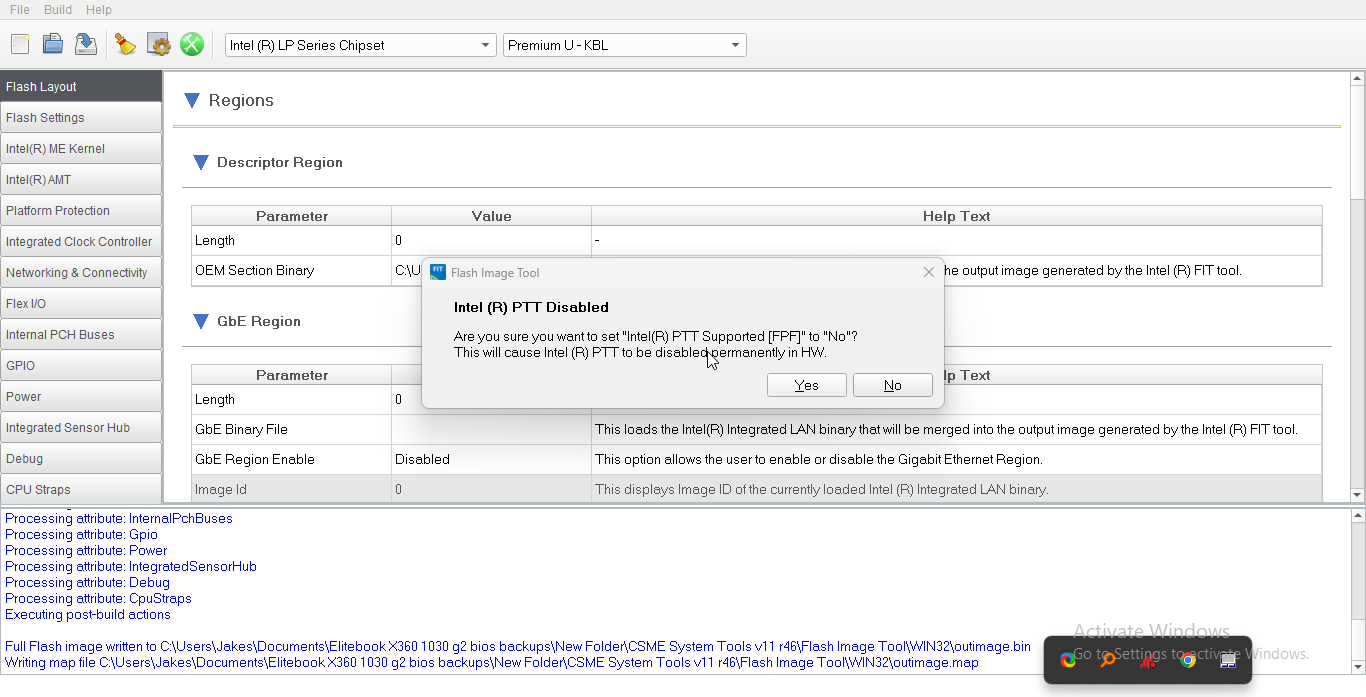Click the 'Writing map file' log line

pos(492,662)
